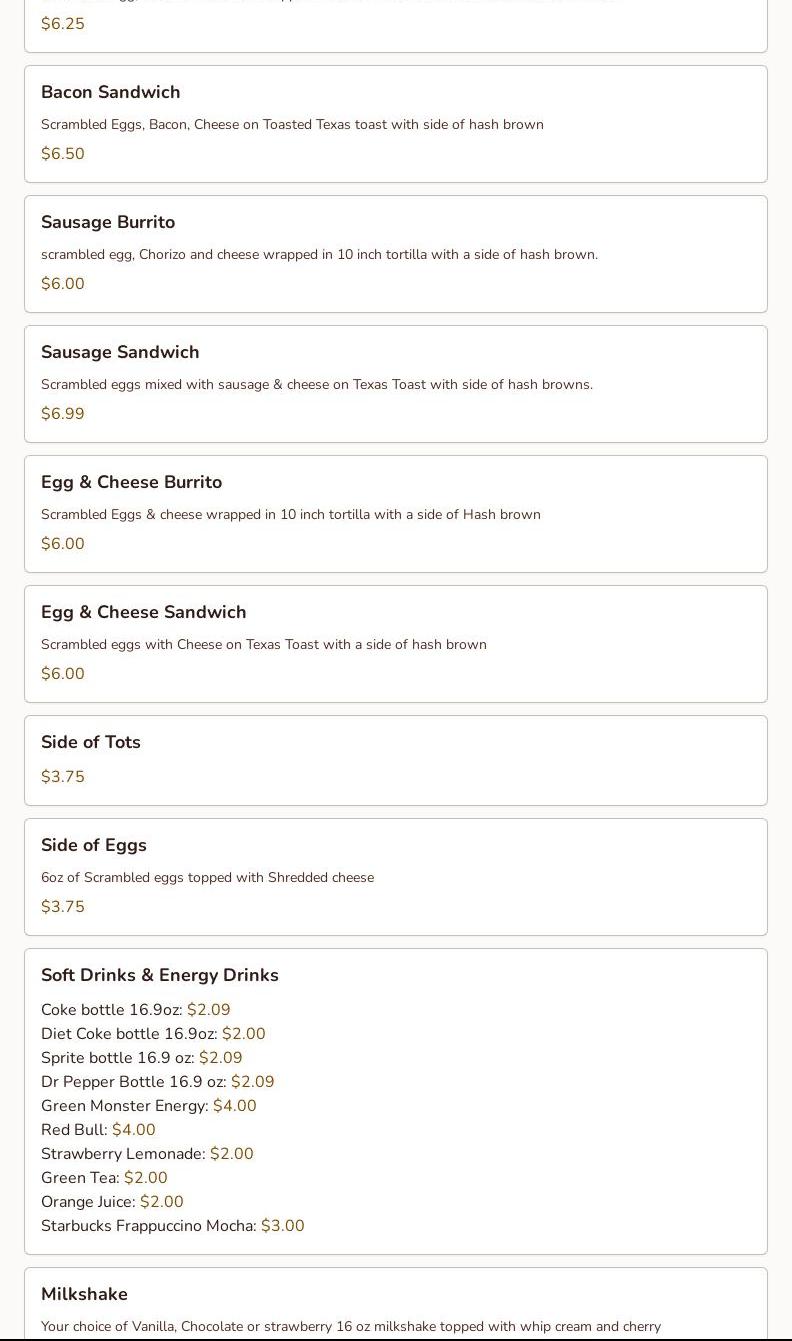
Task: Select the Coke bottle 16.9oz line
Action: point(136,1010)
